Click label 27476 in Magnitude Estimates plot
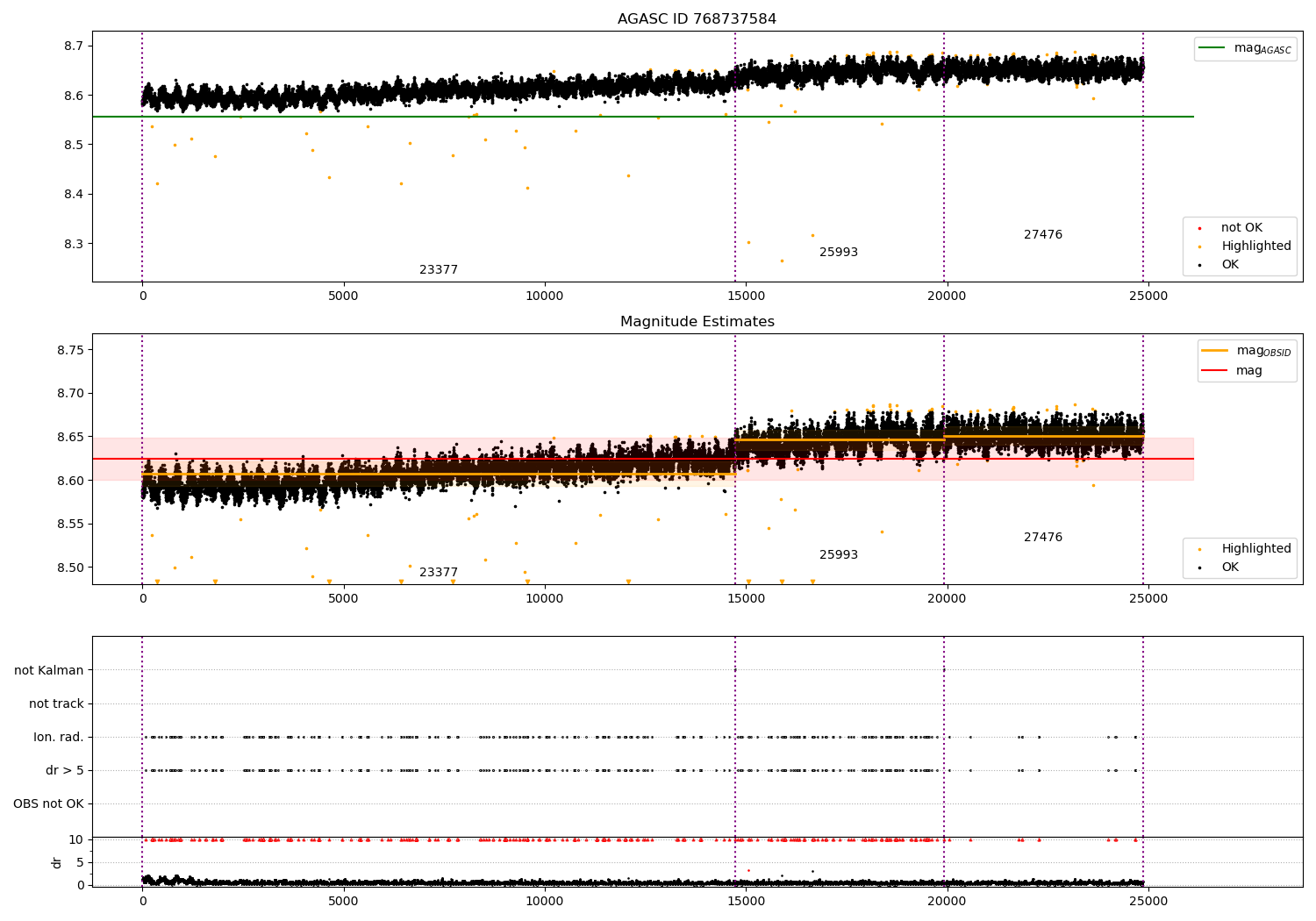Image resolution: width=1316 pixels, height=921 pixels. [1043, 538]
